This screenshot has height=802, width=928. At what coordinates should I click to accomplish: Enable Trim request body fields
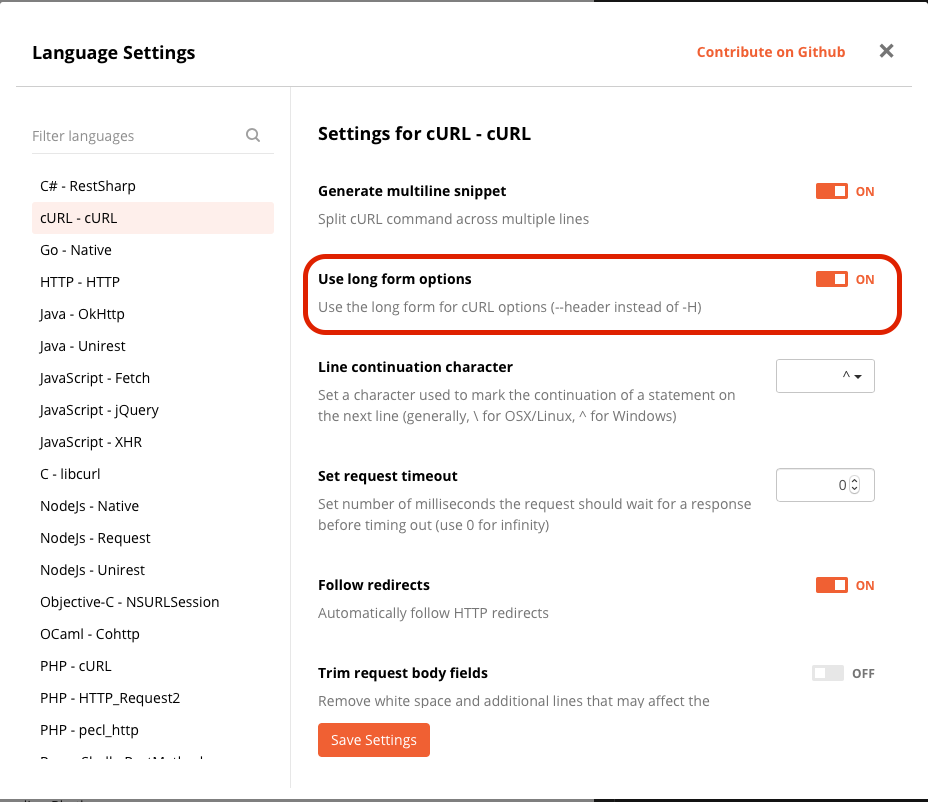828,673
